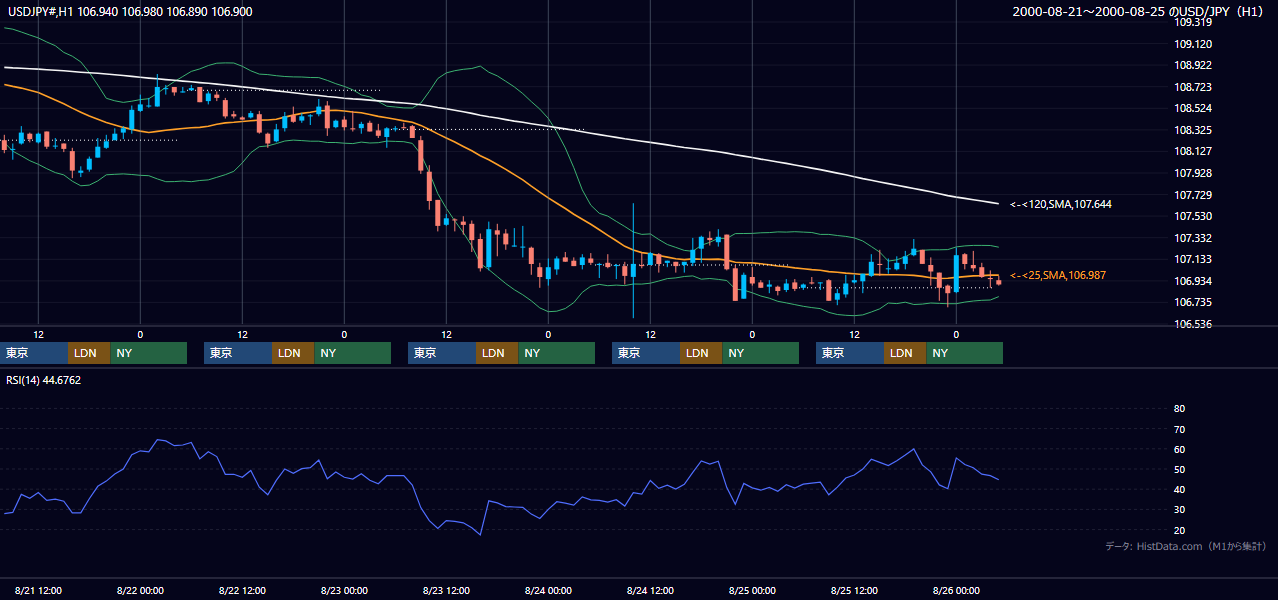
Task: Click the 8/24 12:00 time axis label
Action: pos(650,590)
